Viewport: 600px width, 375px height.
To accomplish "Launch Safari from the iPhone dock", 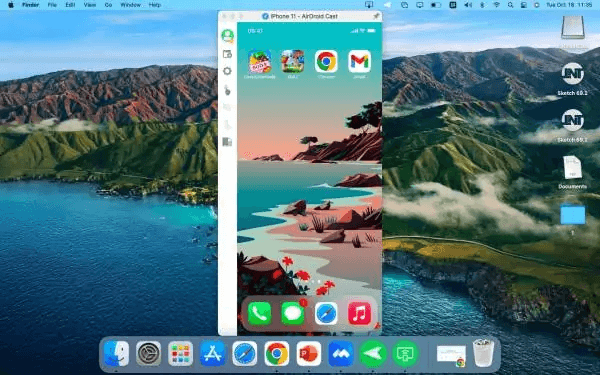I will pyautogui.click(x=326, y=313).
